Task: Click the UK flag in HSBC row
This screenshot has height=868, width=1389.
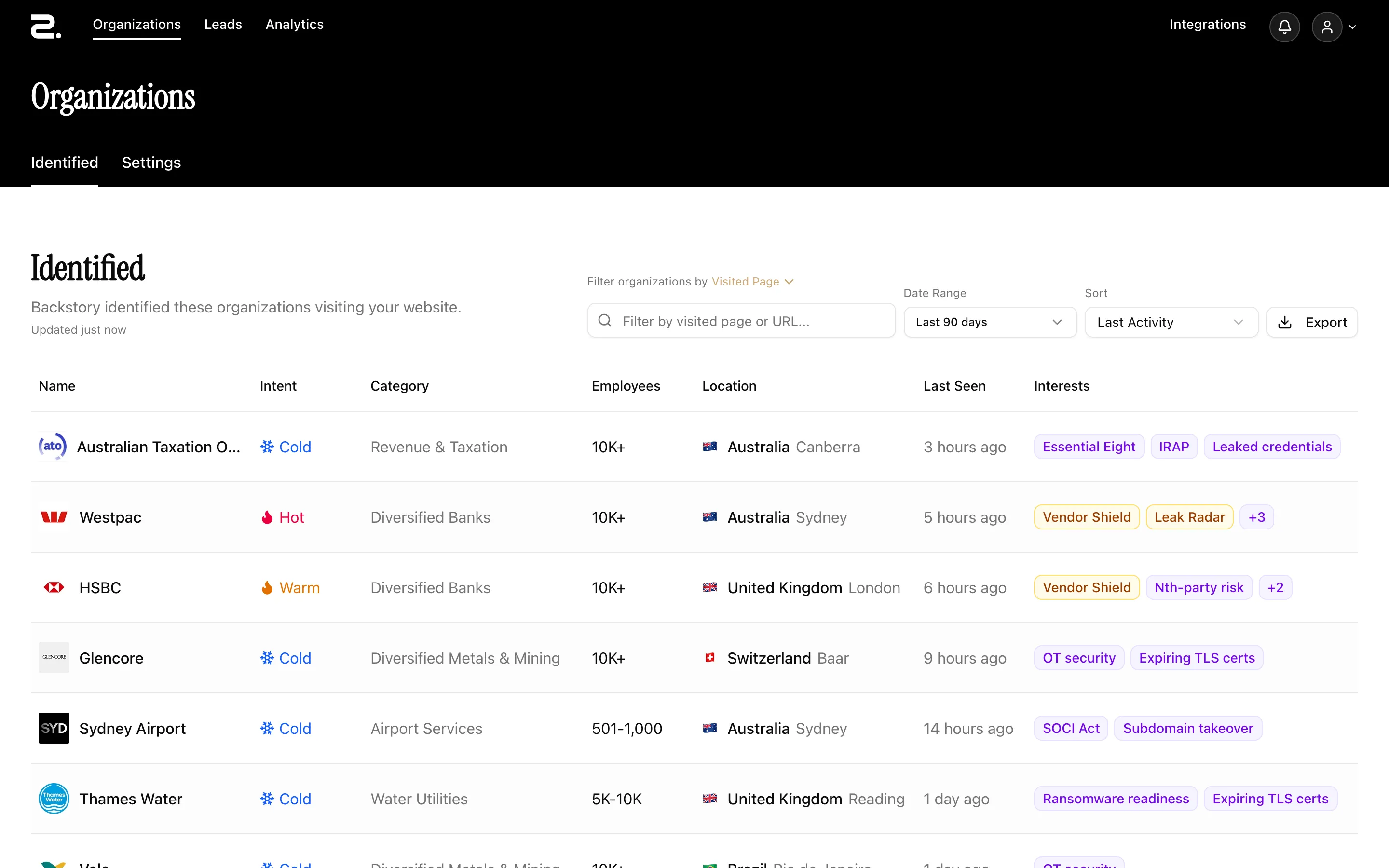Action: click(710, 587)
